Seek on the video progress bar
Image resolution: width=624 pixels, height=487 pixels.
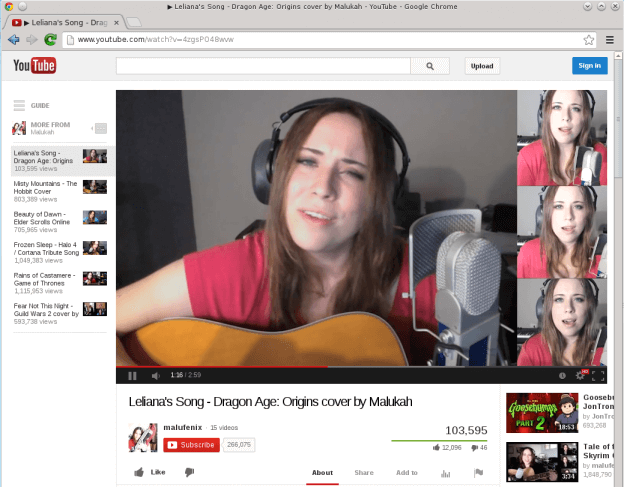(361, 366)
